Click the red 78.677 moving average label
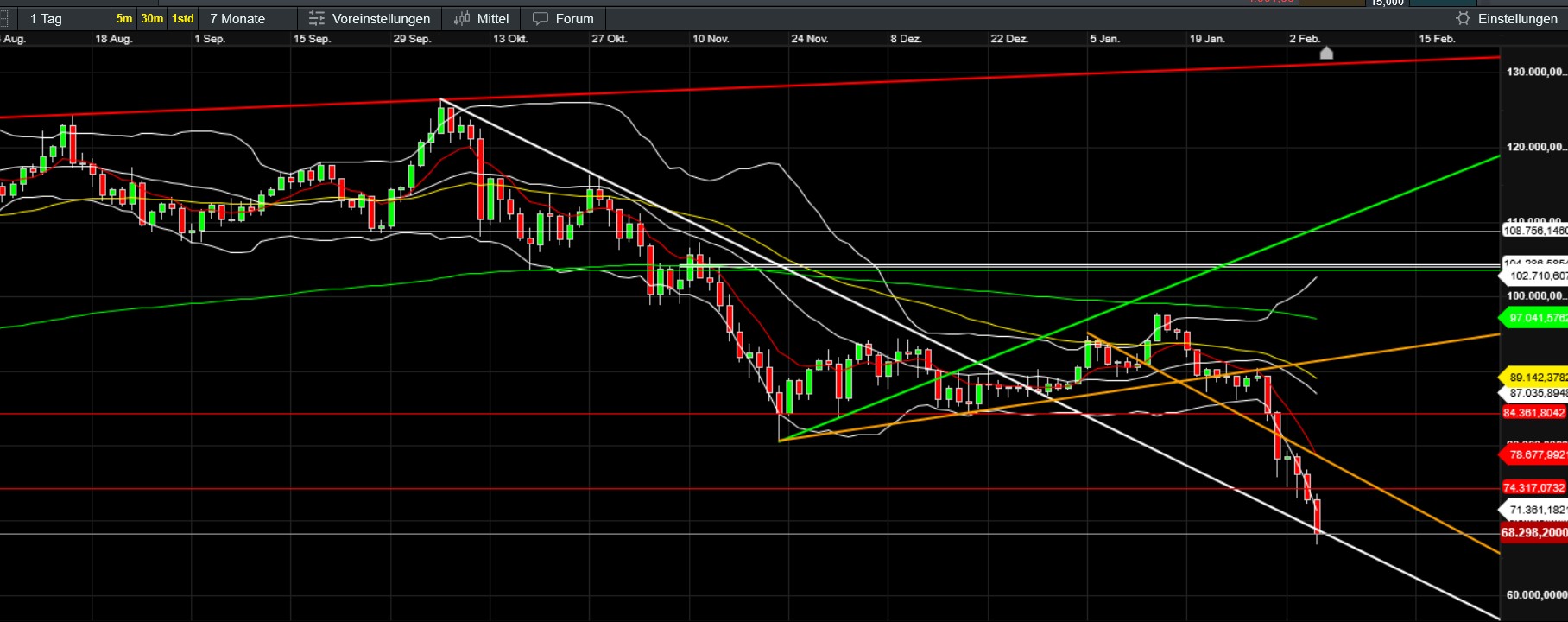Image resolution: width=1568 pixels, height=622 pixels. click(1535, 454)
